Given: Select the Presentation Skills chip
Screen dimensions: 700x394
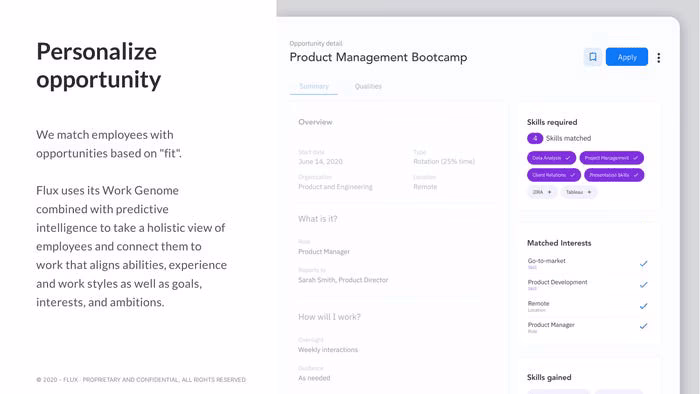Looking at the screenshot, I should (614, 175).
